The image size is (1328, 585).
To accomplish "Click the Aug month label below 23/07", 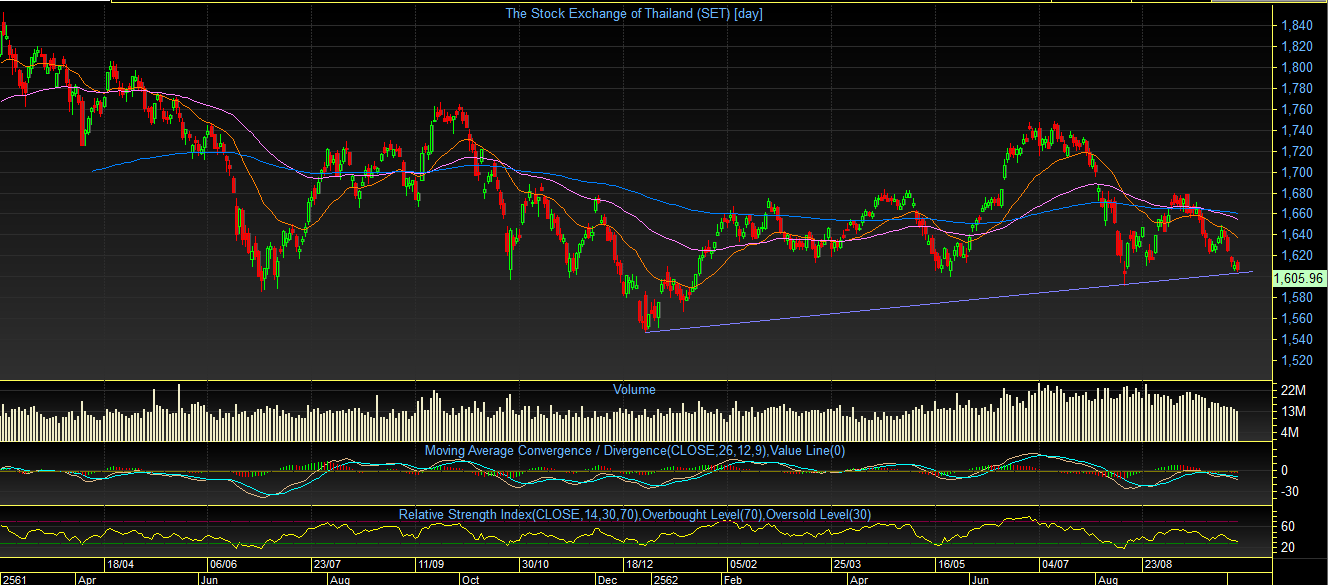I will pyautogui.click(x=340, y=578).
